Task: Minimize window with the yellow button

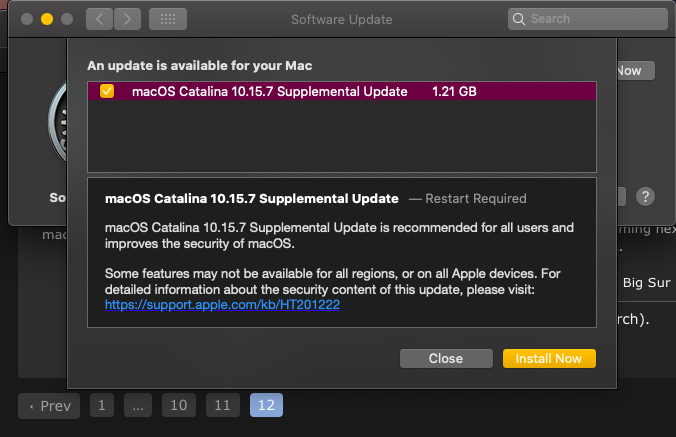Action: 47,19
